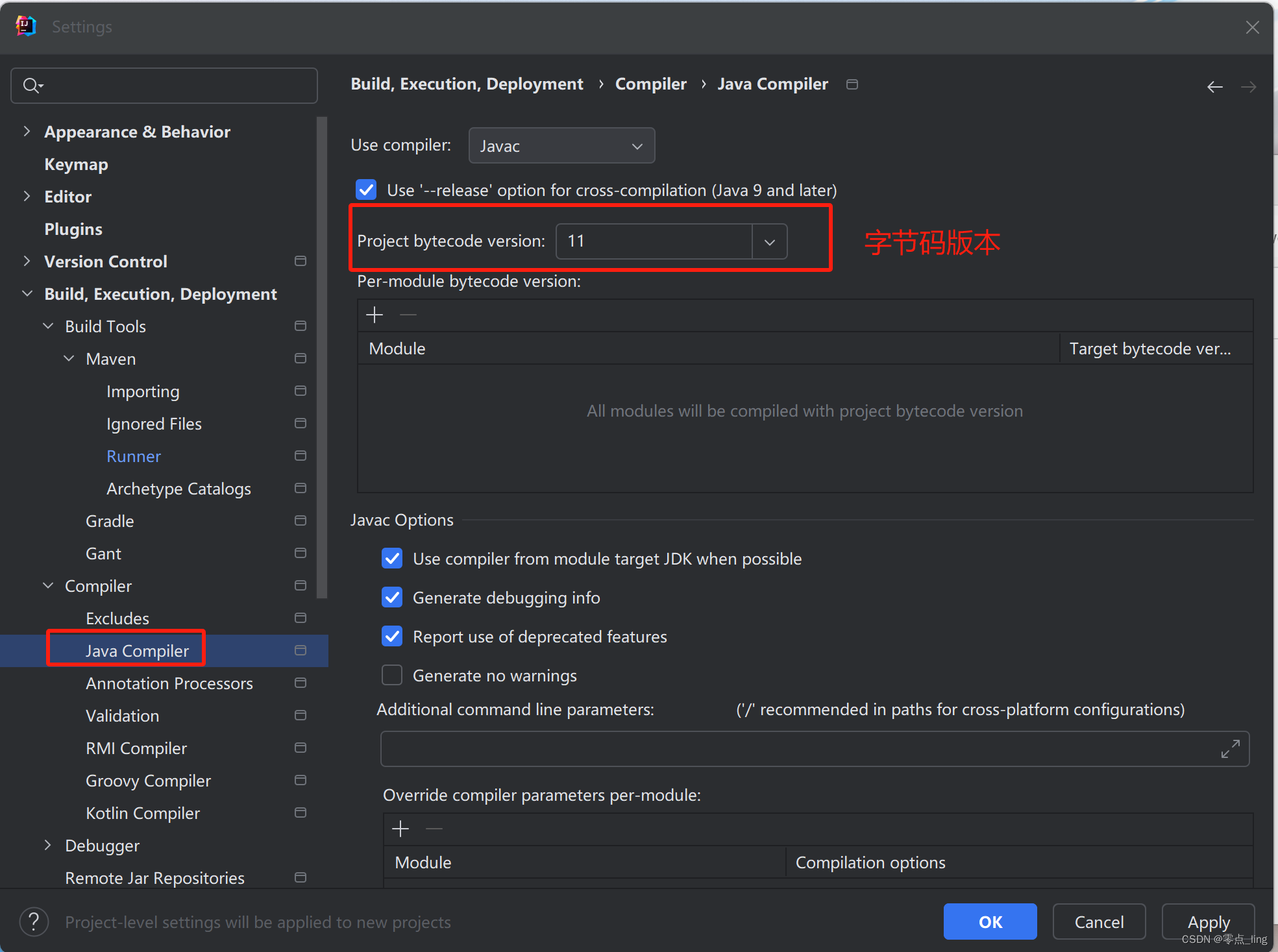Click the help question mark icon

(34, 921)
